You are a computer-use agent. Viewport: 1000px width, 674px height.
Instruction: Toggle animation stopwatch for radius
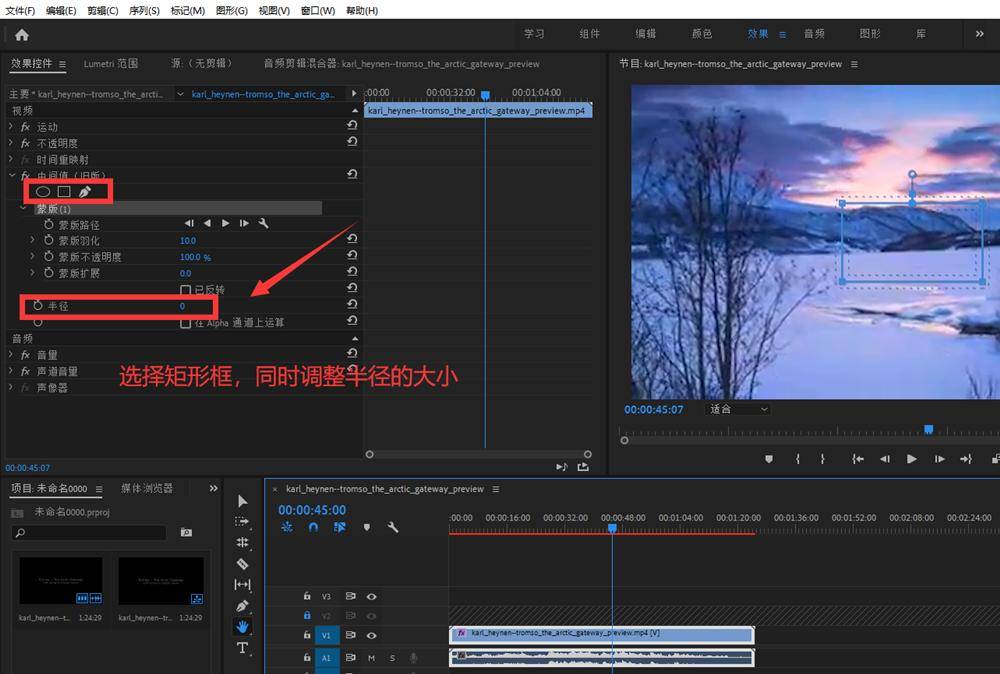pyautogui.click(x=38, y=305)
